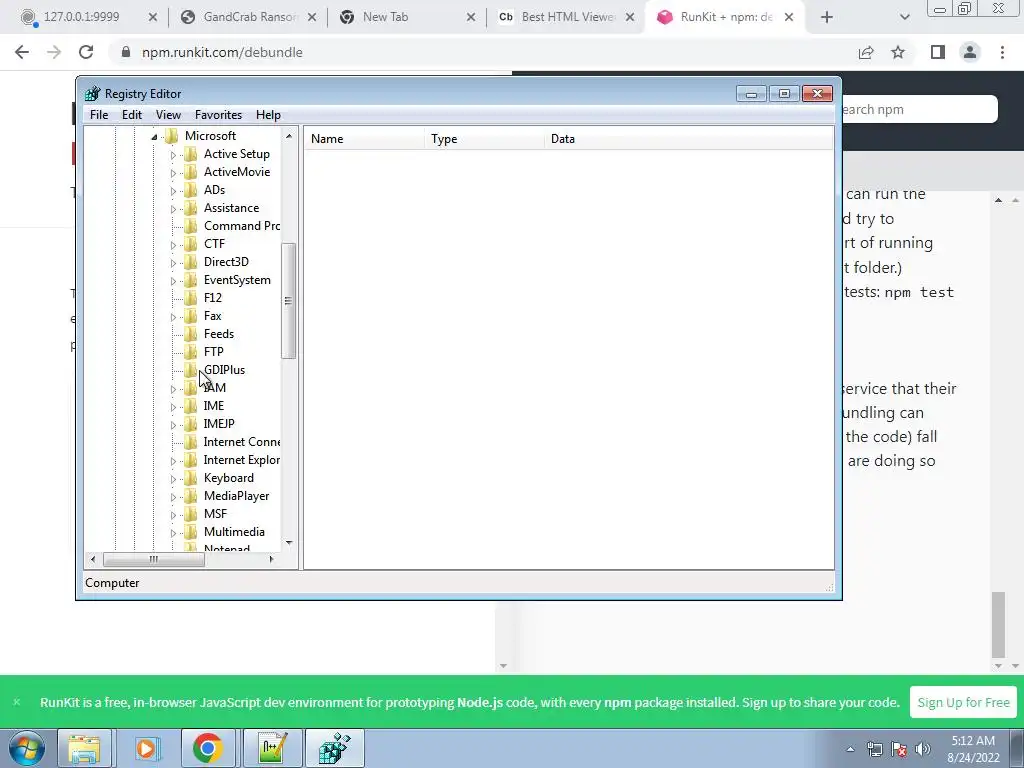
Task: Dismiss the RunKit green banner
Action: [17, 702]
